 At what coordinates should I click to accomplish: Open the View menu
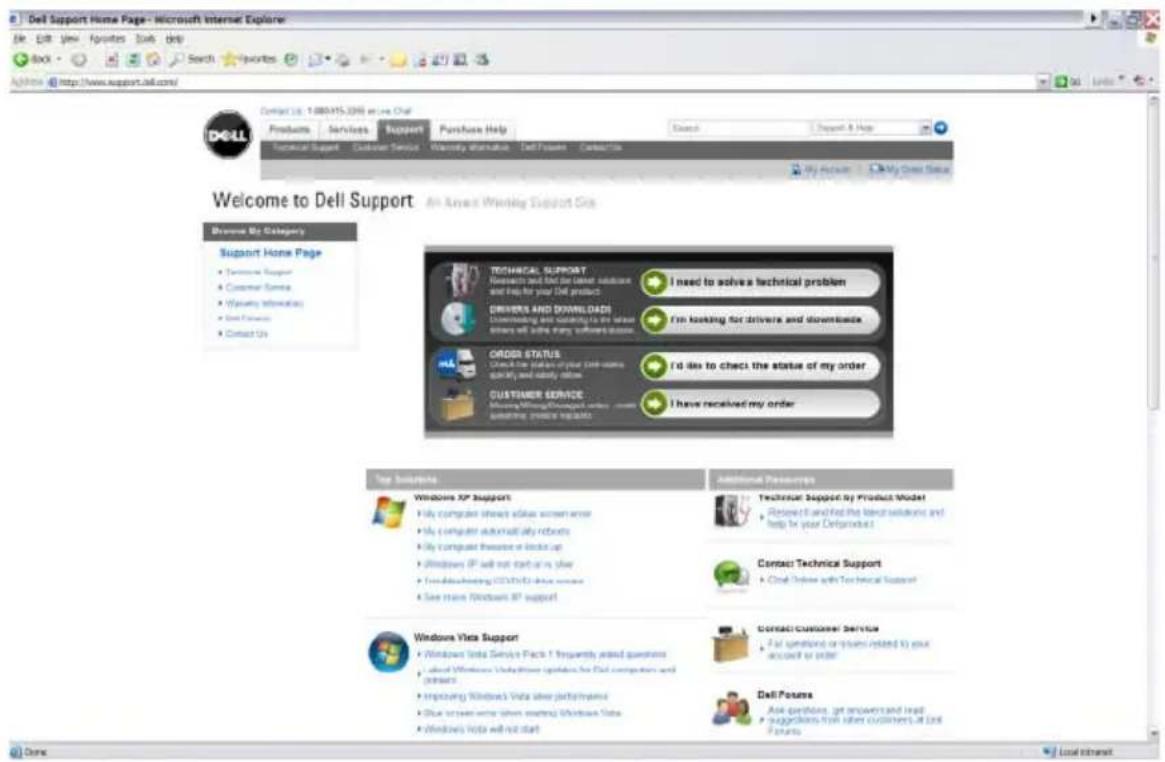point(70,39)
